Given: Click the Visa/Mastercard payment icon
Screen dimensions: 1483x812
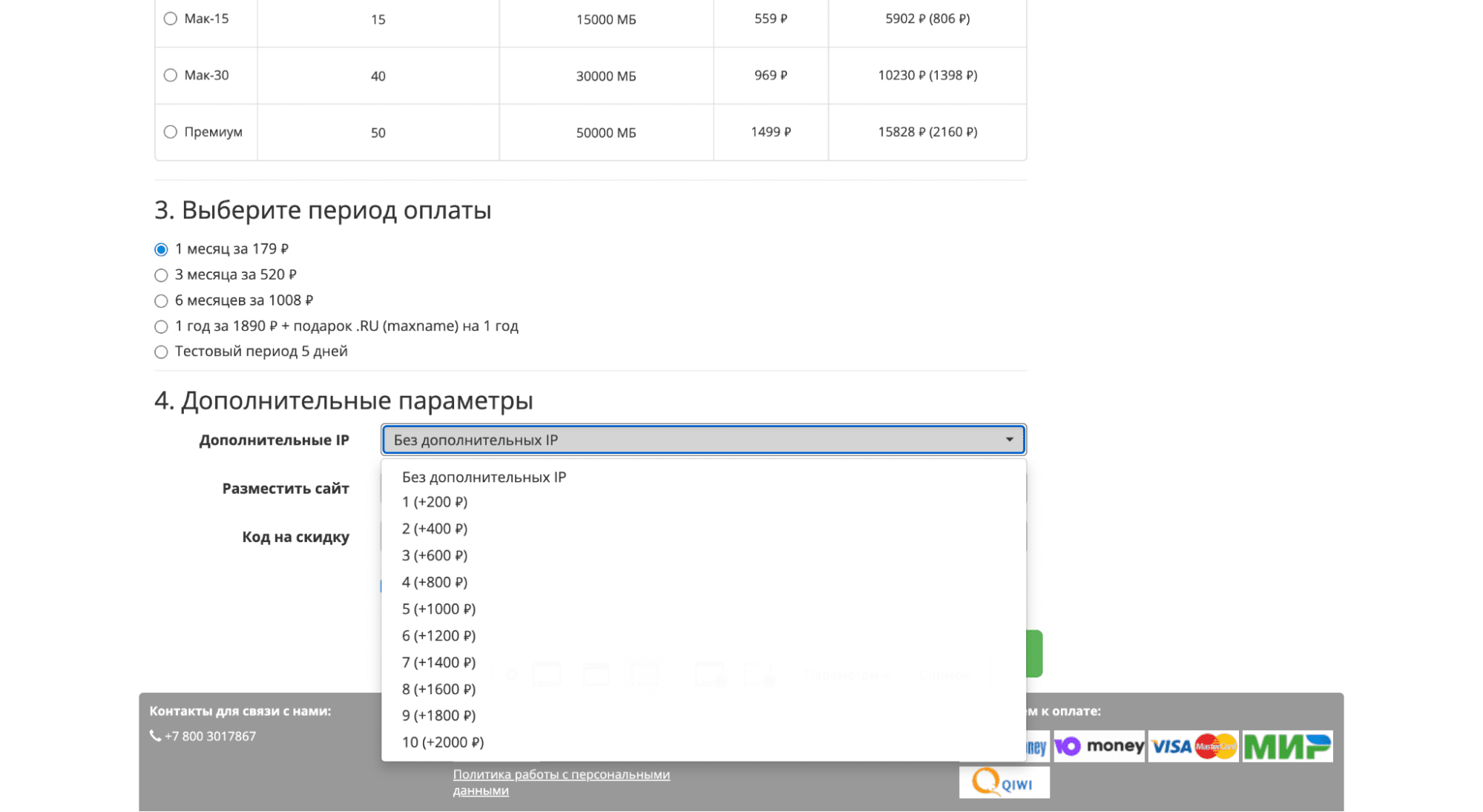Looking at the screenshot, I should pos(1193,746).
